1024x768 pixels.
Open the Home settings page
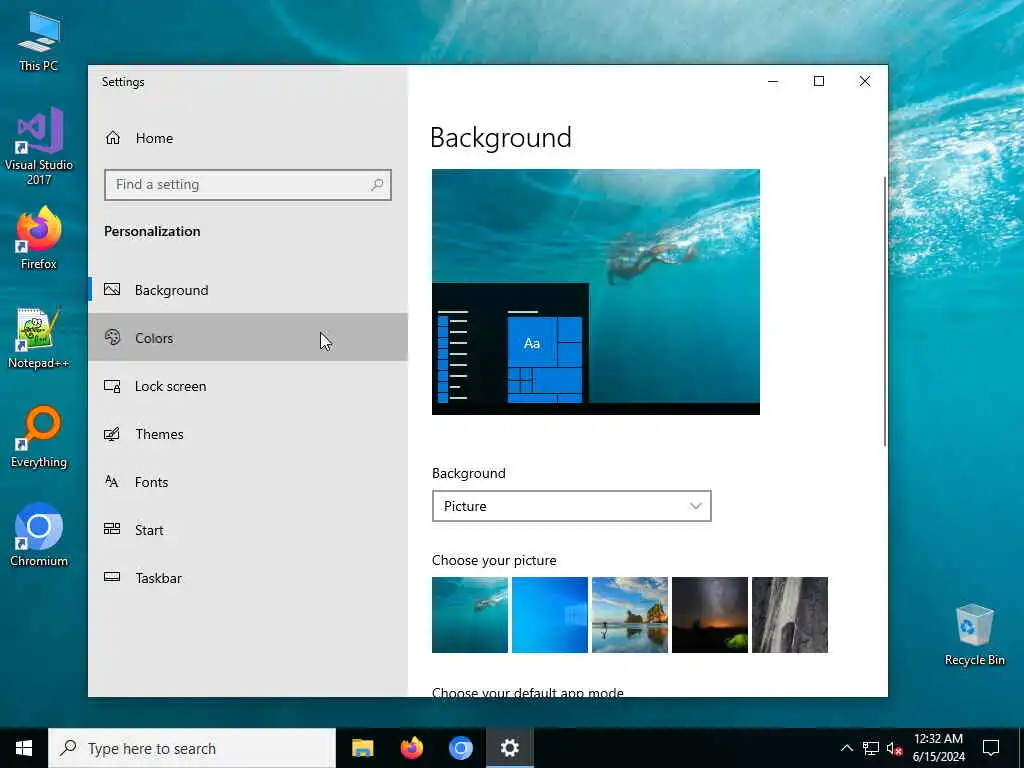pyautogui.click(x=248, y=138)
